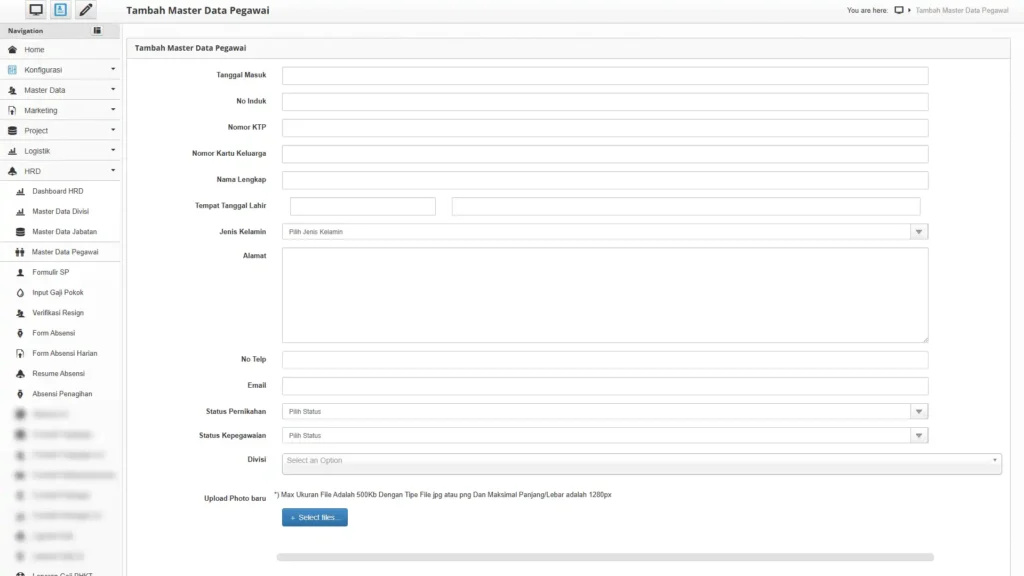Click the user profile icon in top toolbar

tap(61, 10)
